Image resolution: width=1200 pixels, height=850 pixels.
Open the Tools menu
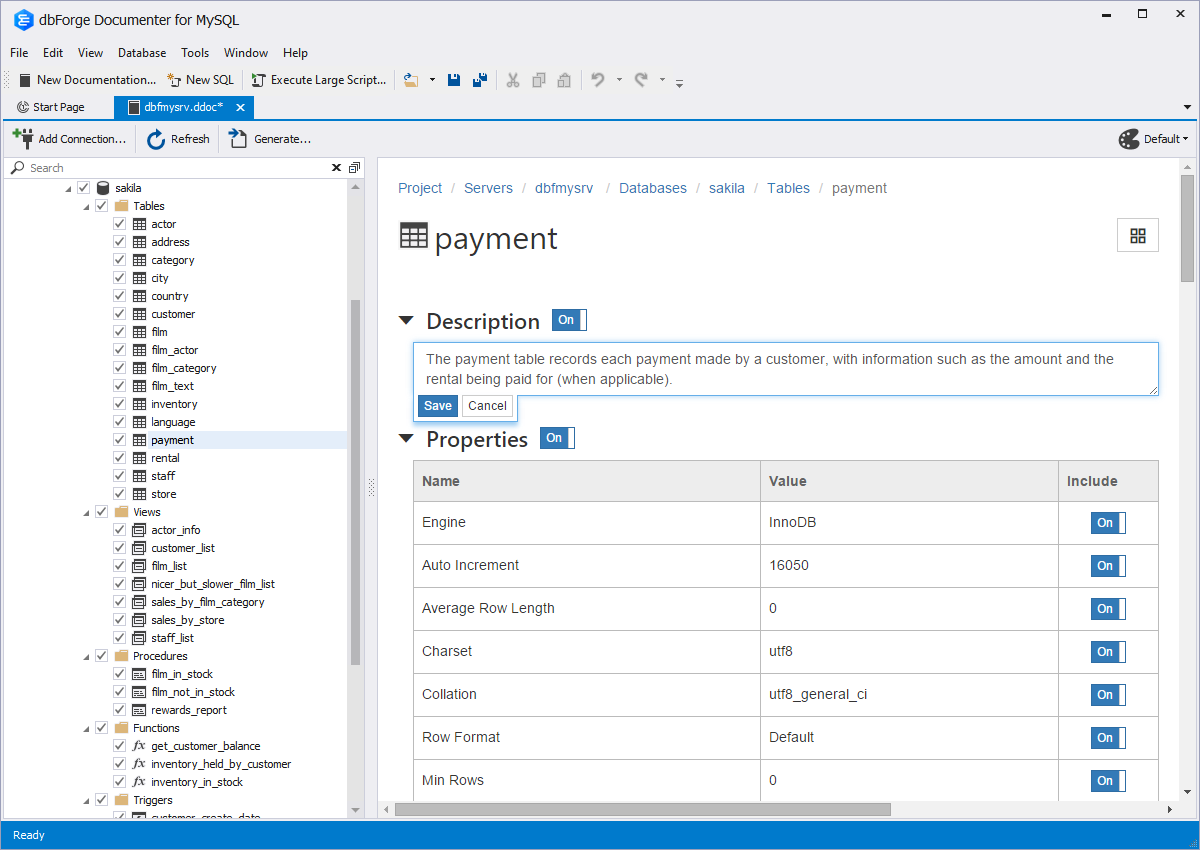[195, 53]
